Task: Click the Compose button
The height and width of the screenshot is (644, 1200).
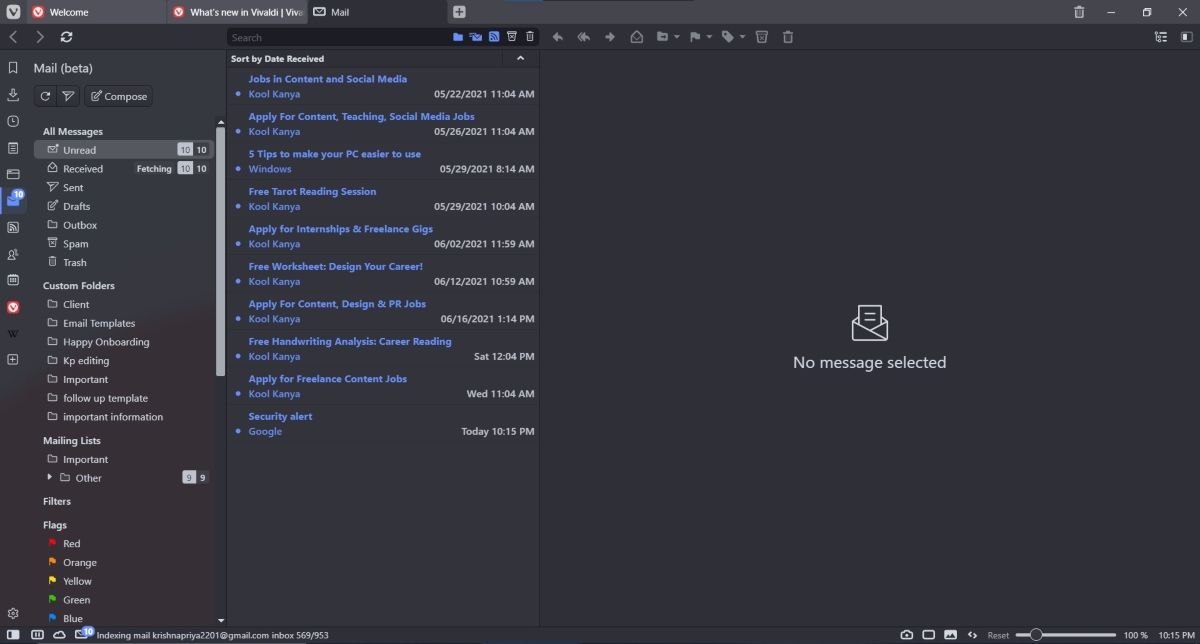Action: tap(119, 96)
